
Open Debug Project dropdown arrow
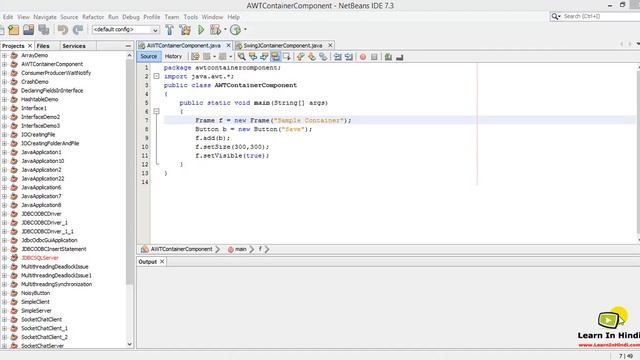(225, 29)
